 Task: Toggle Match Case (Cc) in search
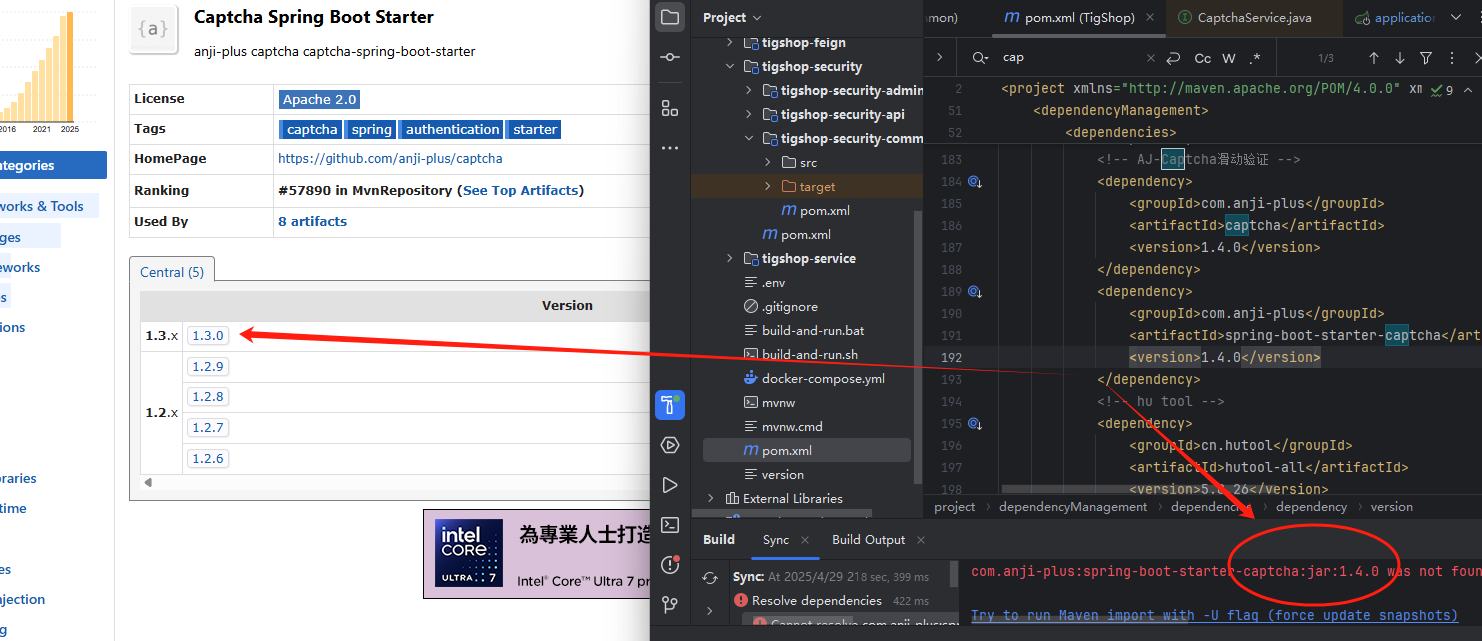1203,58
